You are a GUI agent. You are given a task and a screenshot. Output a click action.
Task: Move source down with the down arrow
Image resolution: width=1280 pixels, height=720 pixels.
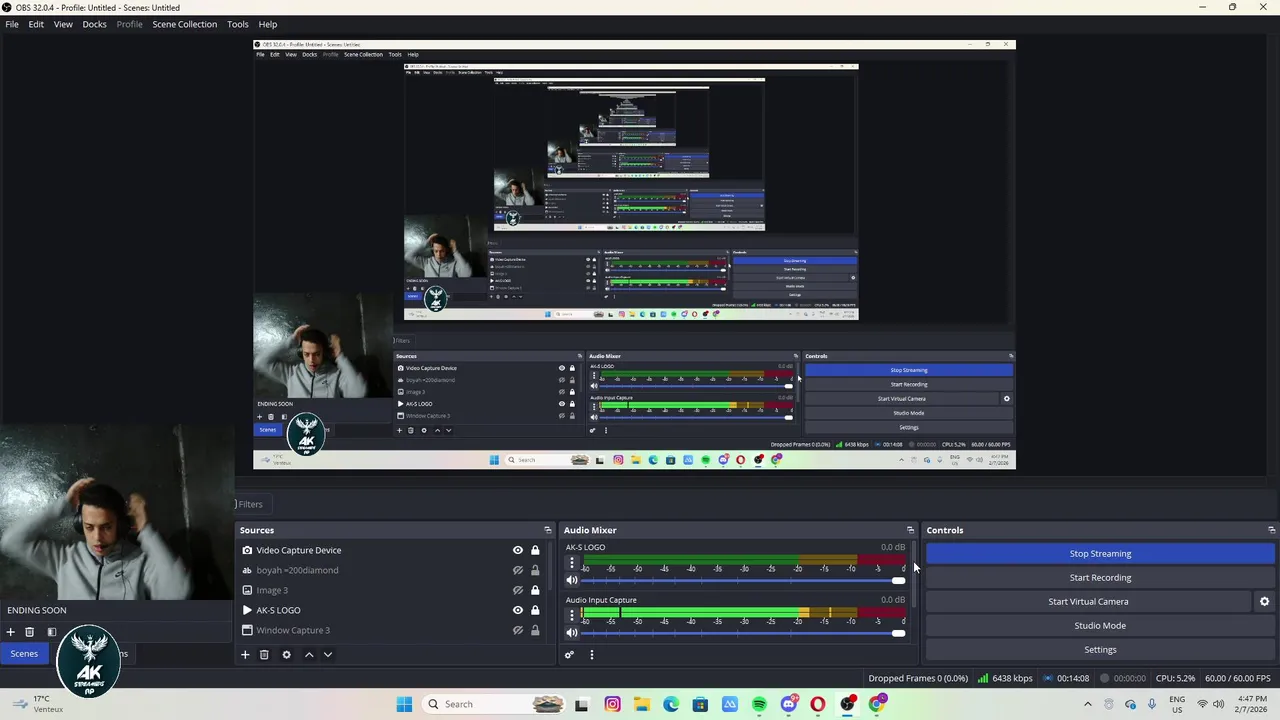(x=327, y=655)
